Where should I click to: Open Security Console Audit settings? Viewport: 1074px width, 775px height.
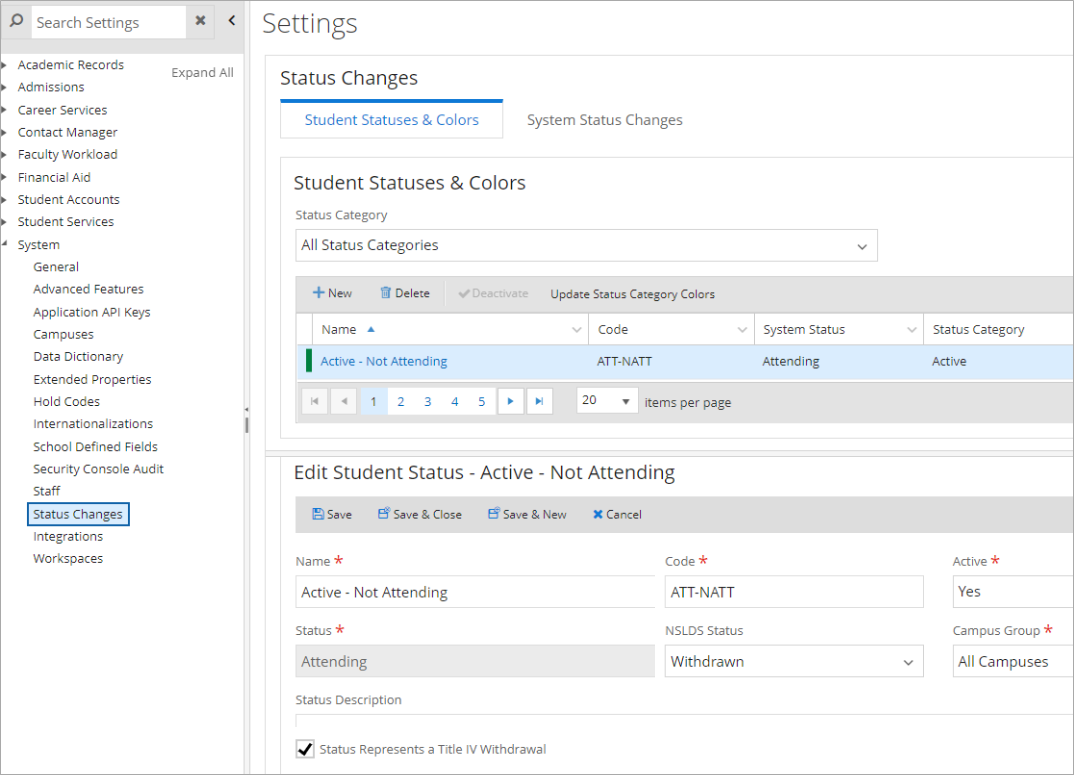pyautogui.click(x=98, y=469)
